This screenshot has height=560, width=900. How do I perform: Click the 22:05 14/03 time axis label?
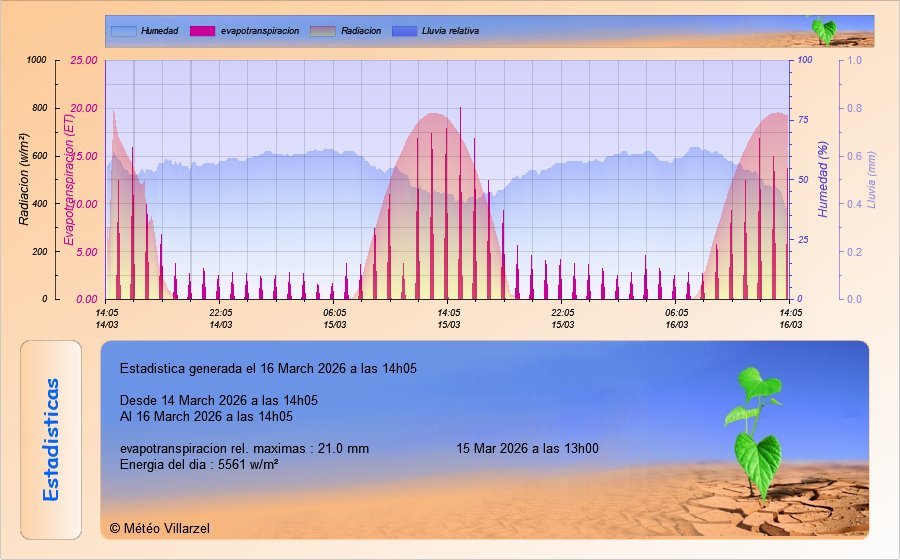tap(221, 318)
